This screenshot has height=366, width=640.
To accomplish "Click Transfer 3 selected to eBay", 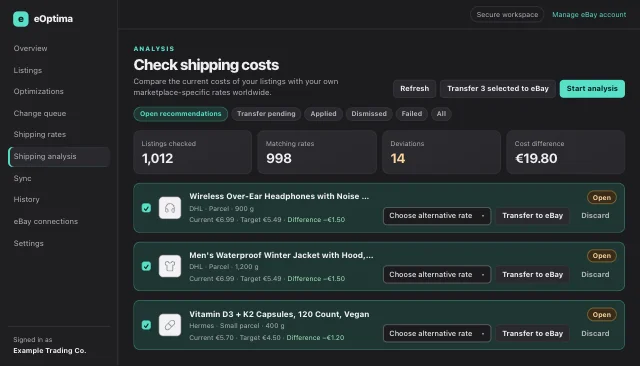I will (498, 89).
